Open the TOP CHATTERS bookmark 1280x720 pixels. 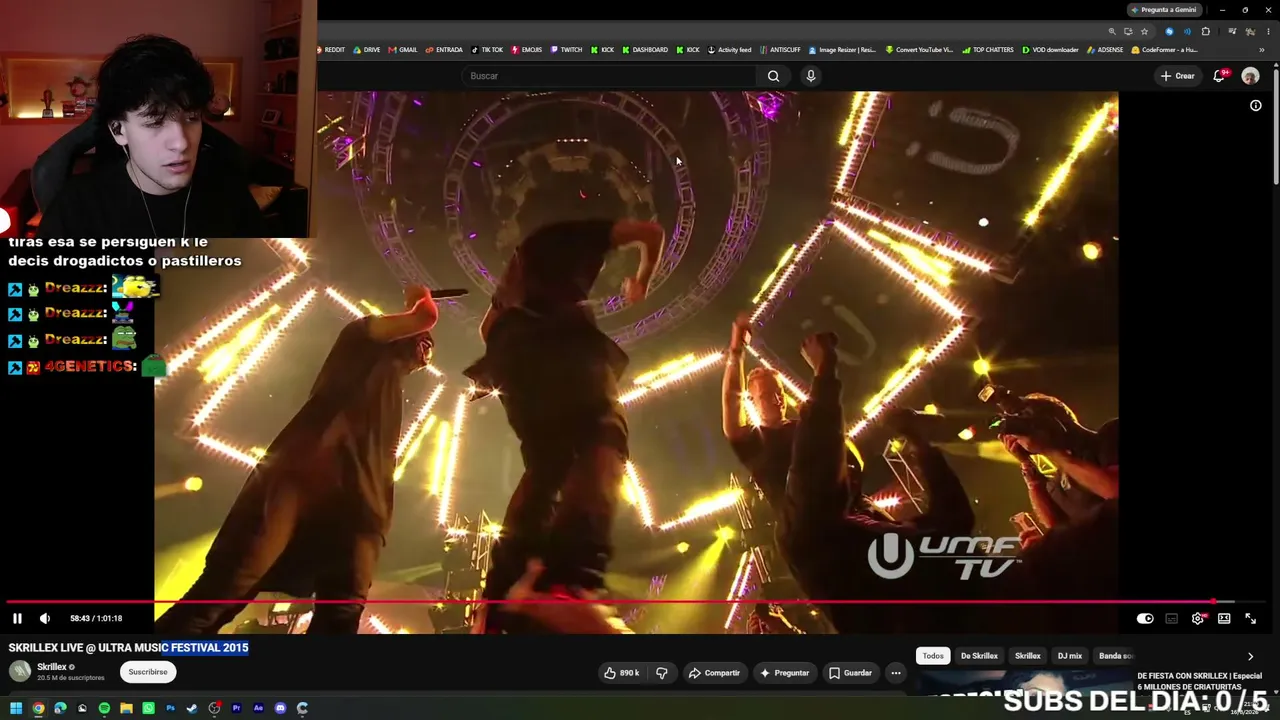(988, 50)
